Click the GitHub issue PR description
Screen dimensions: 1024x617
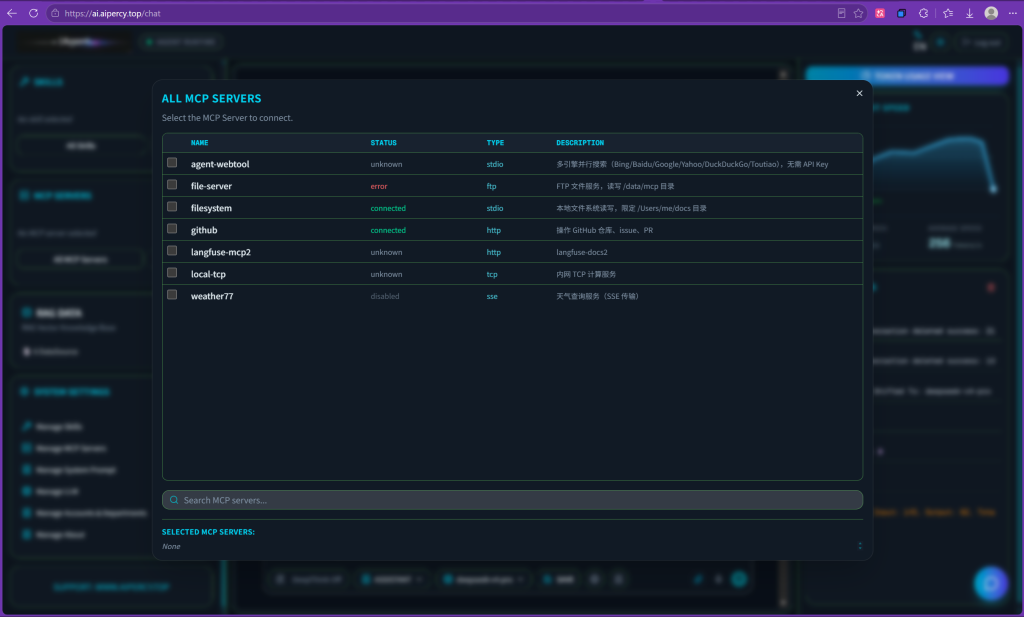pyautogui.click(x=604, y=230)
